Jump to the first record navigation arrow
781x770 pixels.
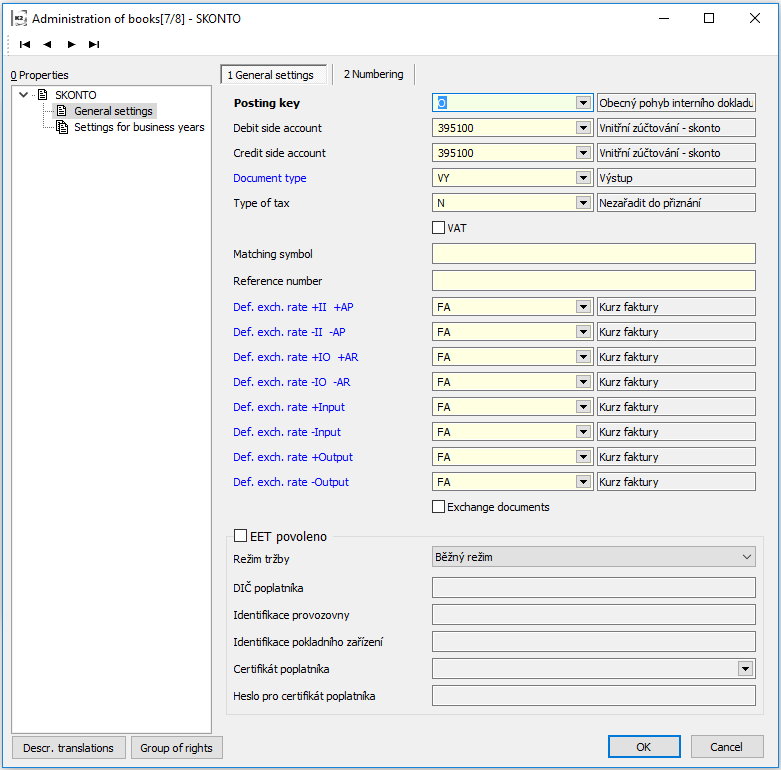point(24,44)
